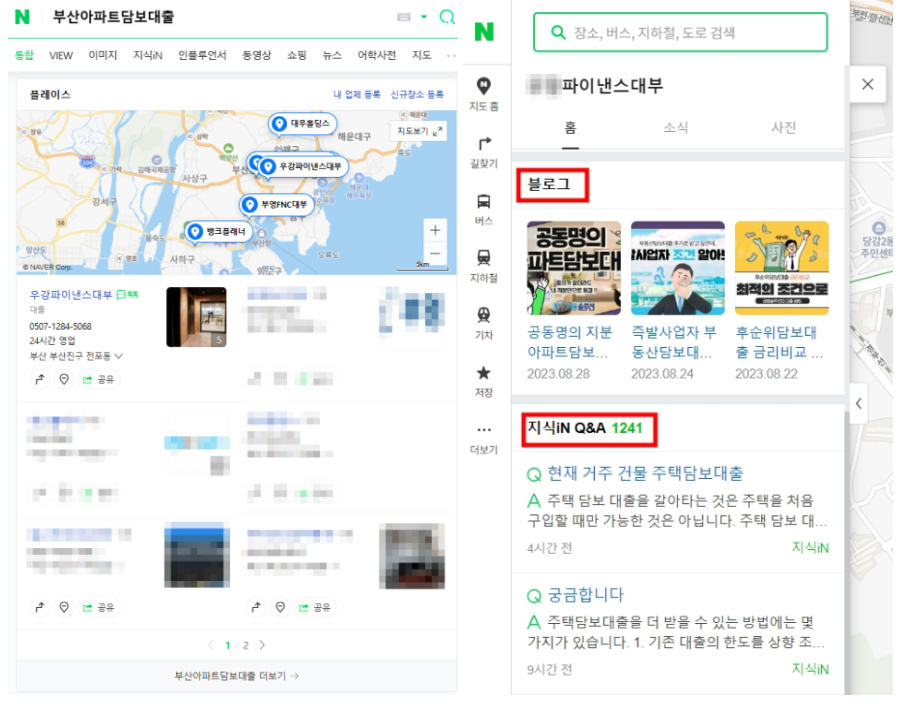Click phone number 0507-1284-5068
Image resolution: width=904 pixels, height=706 pixels.
pos(61,327)
